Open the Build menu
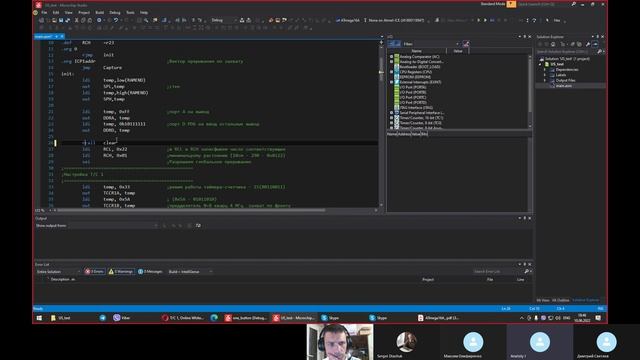640x360 pixels. tap(100, 13)
